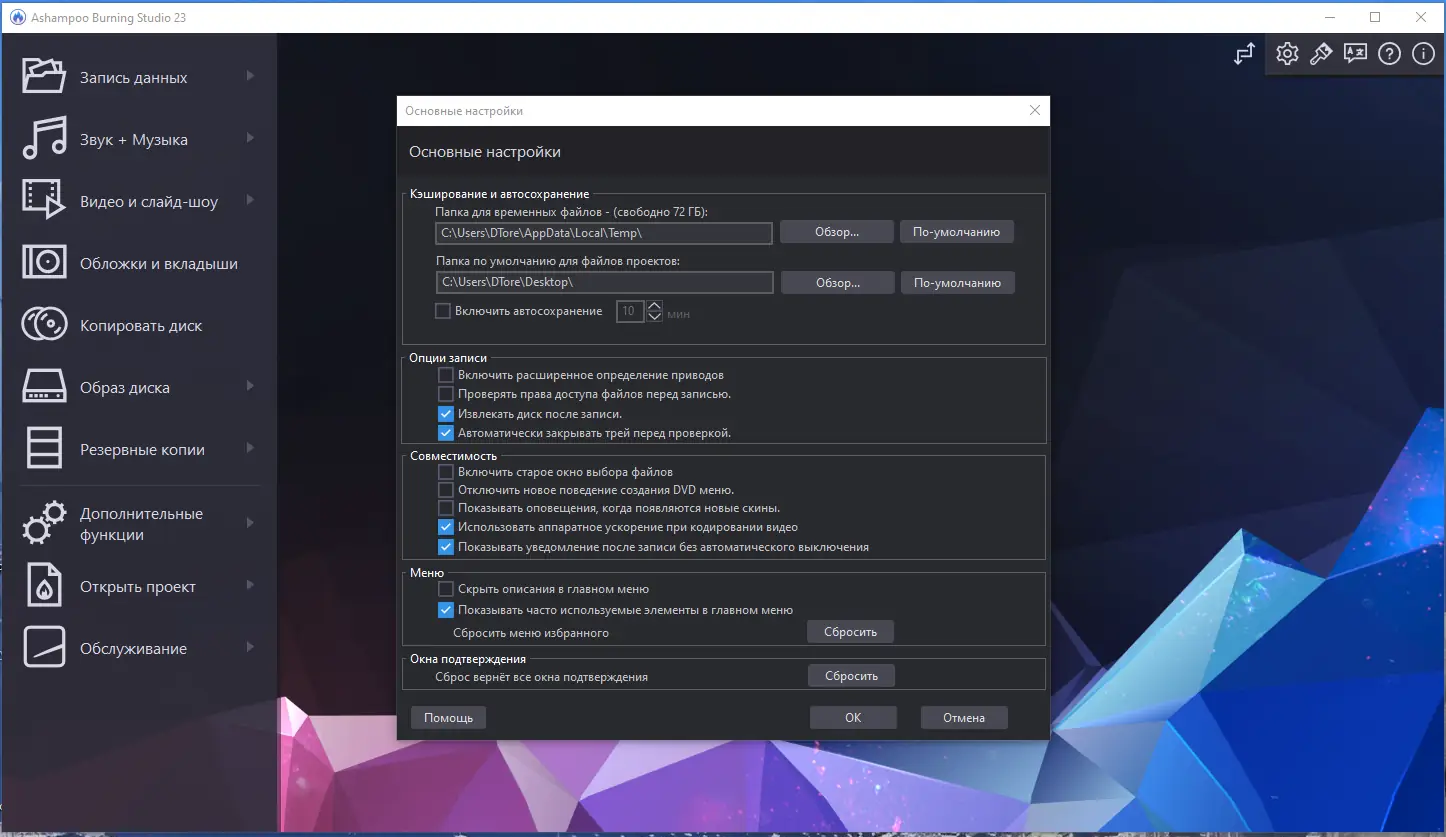Click the Обслуживание icon
Image resolution: width=1446 pixels, height=837 pixels.
(44, 648)
